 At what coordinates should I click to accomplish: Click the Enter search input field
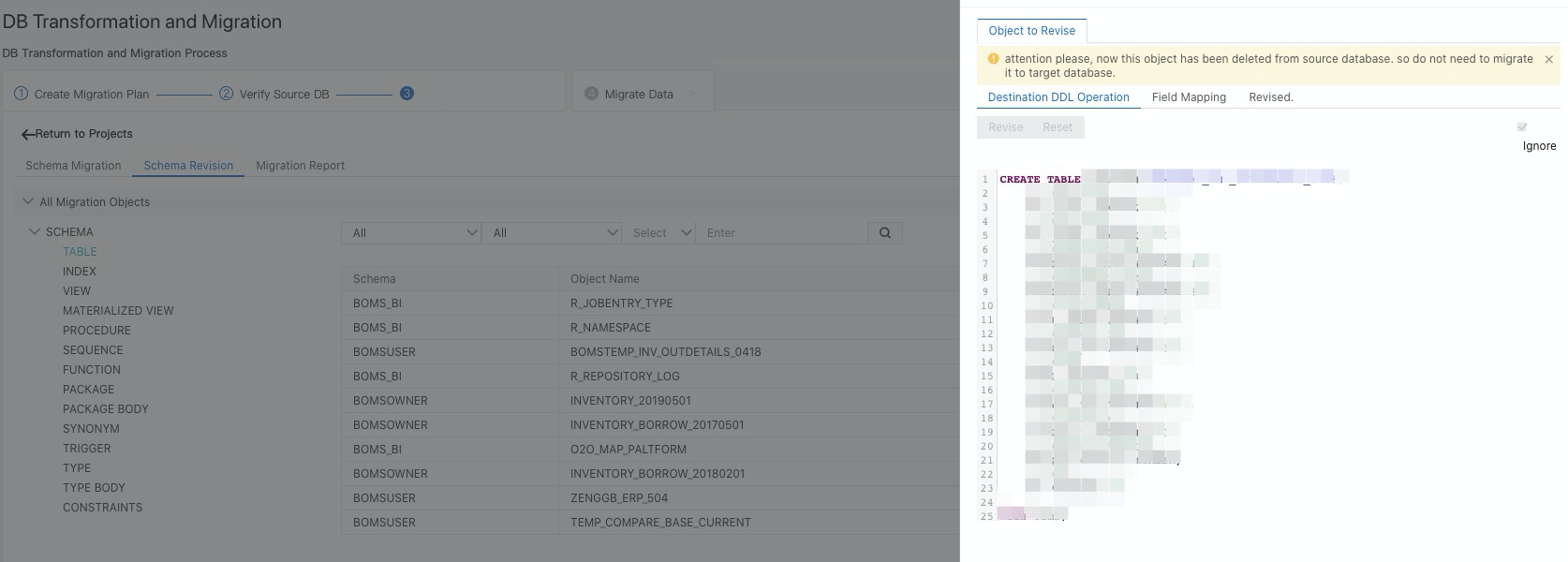(781, 232)
